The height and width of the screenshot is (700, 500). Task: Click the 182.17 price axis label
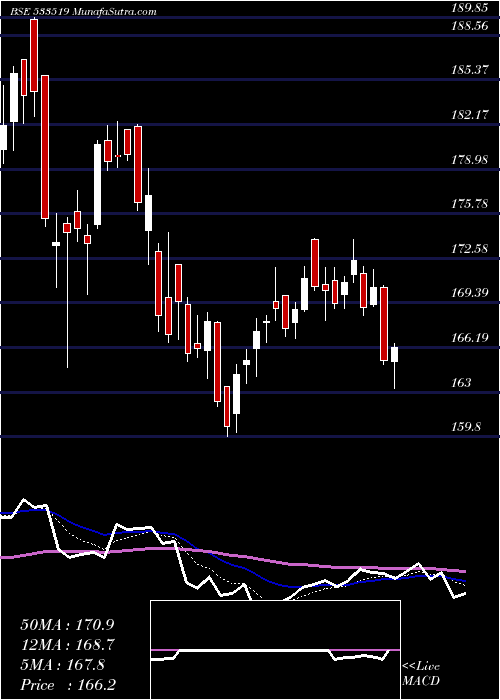[470, 115]
